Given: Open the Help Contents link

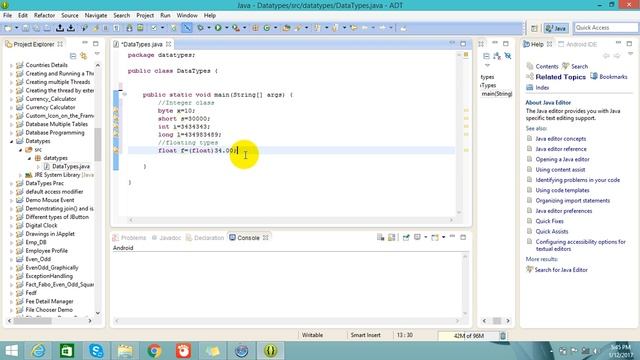Looking at the screenshot, I should [x=547, y=66].
